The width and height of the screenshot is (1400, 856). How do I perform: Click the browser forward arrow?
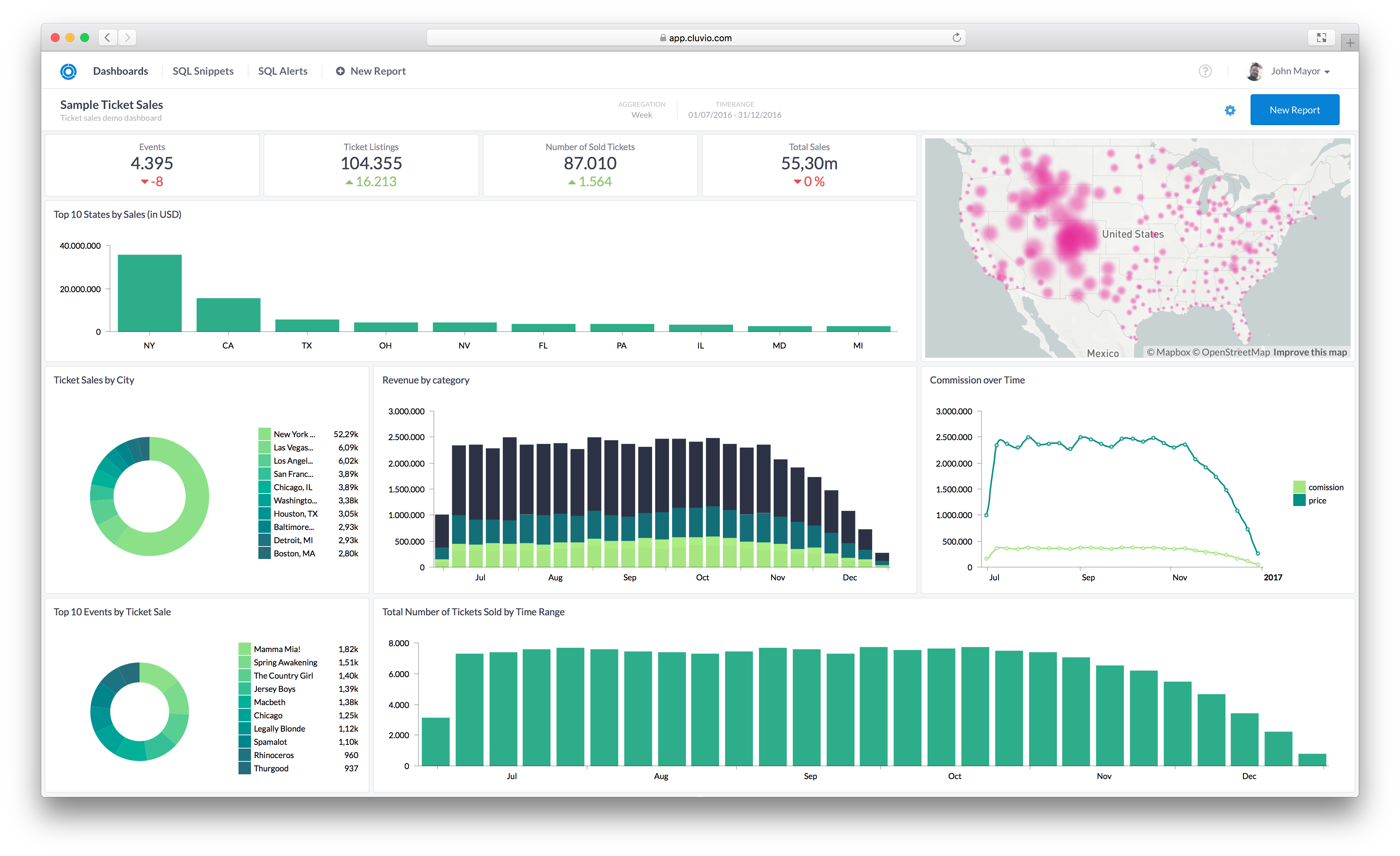tap(127, 38)
